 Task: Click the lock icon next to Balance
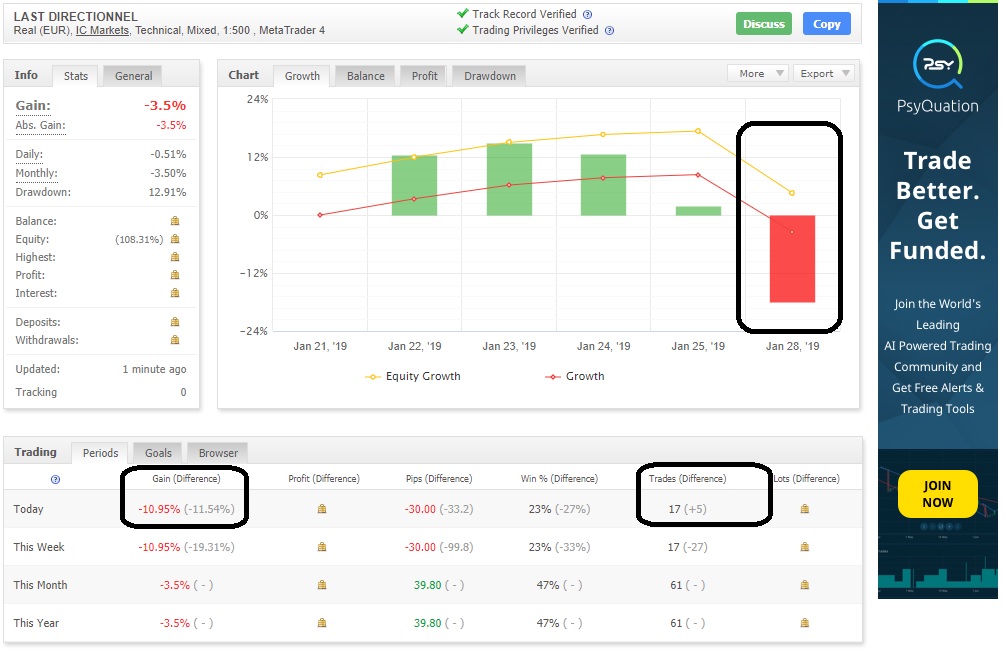click(x=175, y=221)
